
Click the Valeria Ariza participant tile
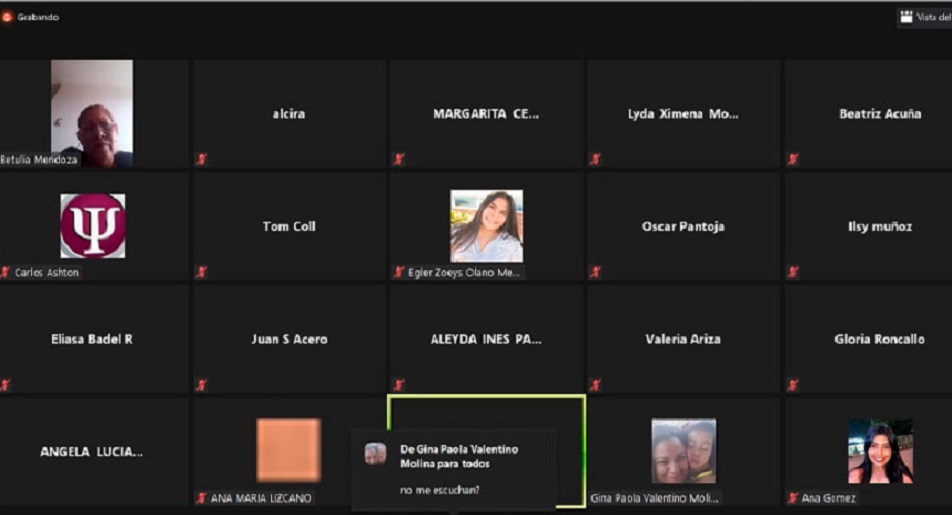682,339
